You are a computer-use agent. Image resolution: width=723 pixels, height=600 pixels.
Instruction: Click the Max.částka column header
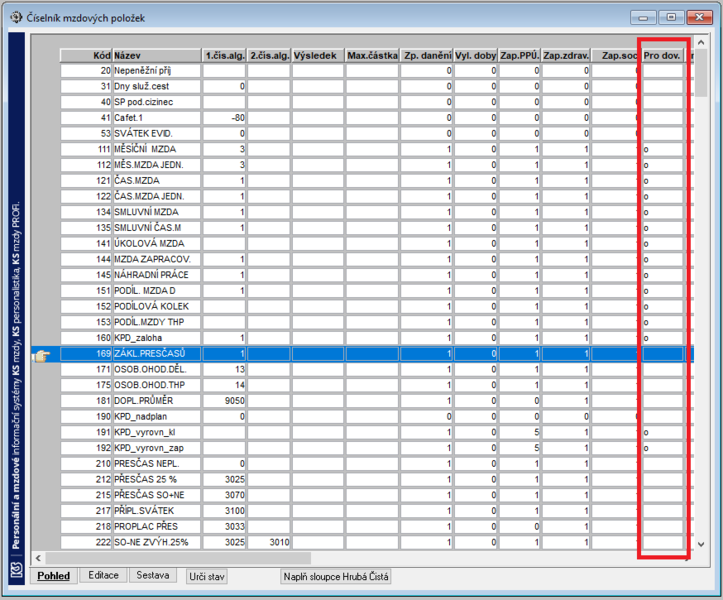(372, 55)
